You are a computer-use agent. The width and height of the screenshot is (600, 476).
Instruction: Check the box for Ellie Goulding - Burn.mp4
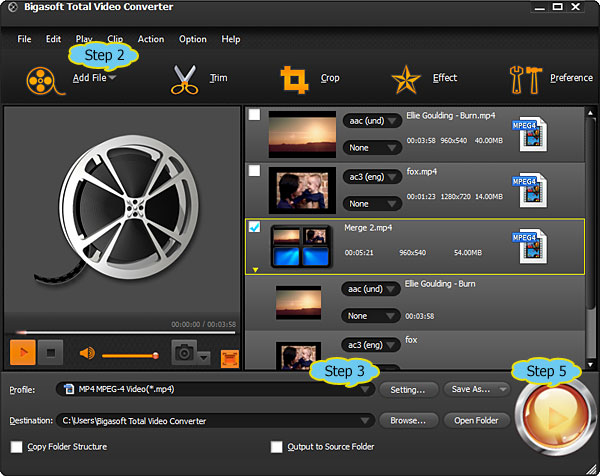tap(254, 115)
